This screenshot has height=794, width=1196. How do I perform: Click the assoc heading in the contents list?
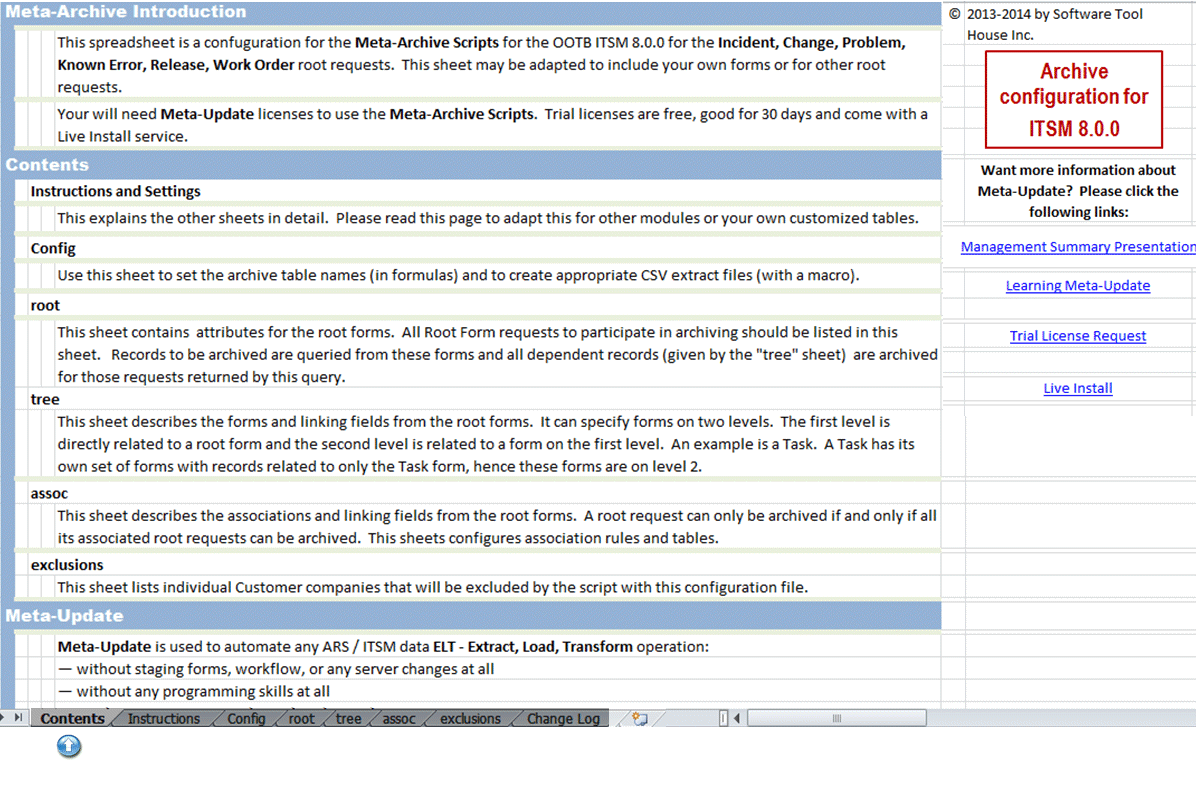[x=49, y=493]
